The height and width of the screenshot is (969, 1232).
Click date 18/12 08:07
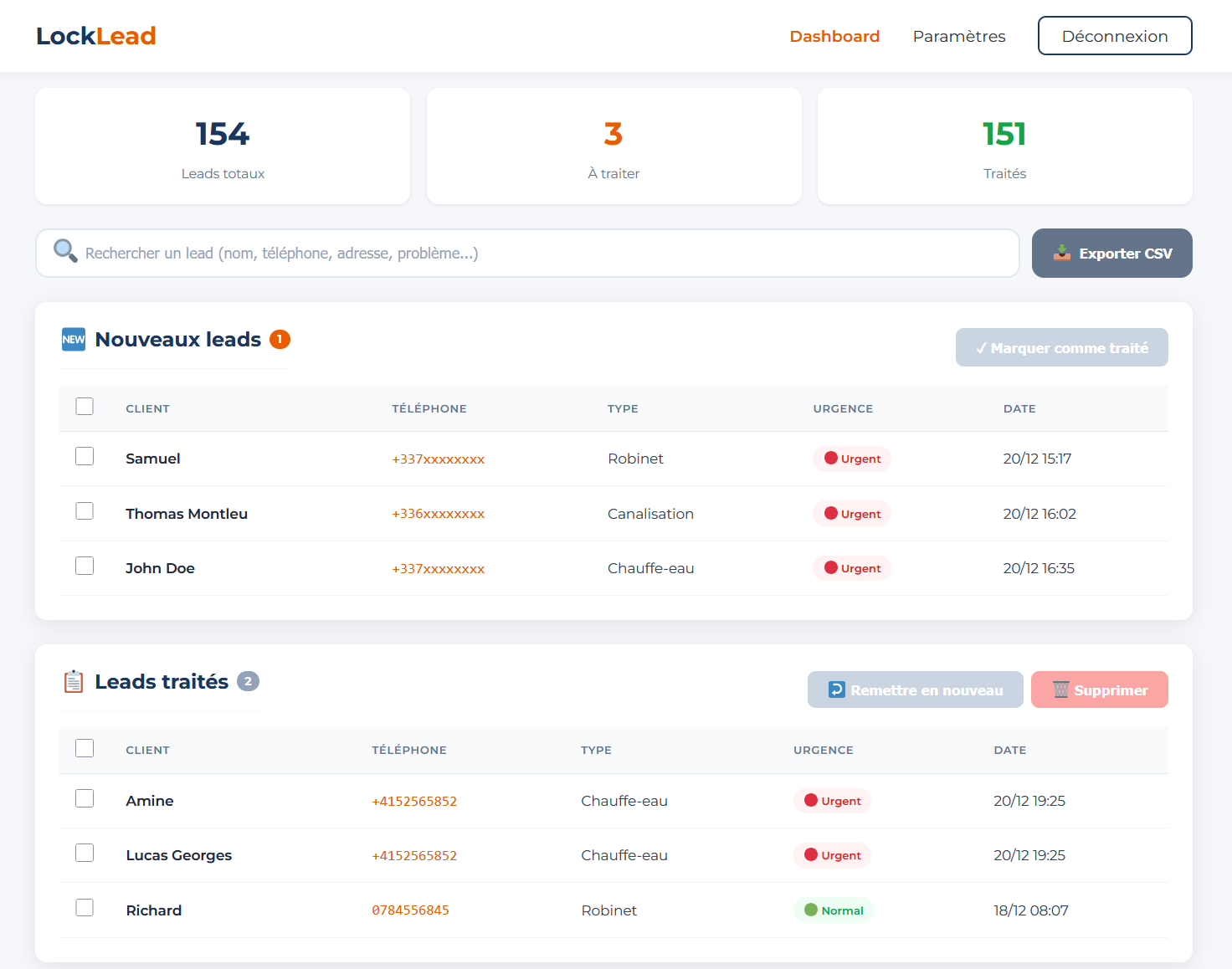(1031, 910)
